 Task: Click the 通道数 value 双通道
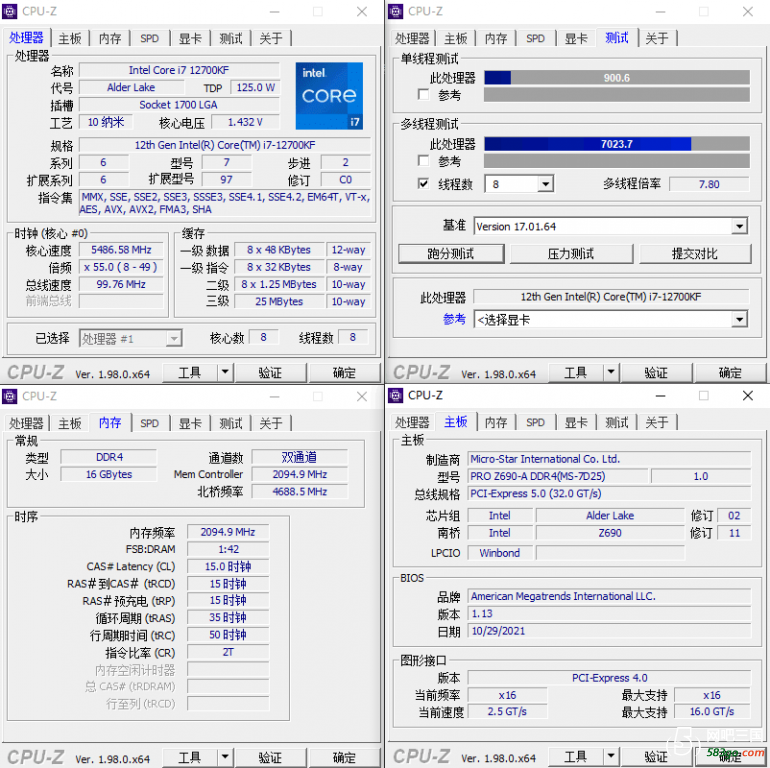tap(300, 457)
